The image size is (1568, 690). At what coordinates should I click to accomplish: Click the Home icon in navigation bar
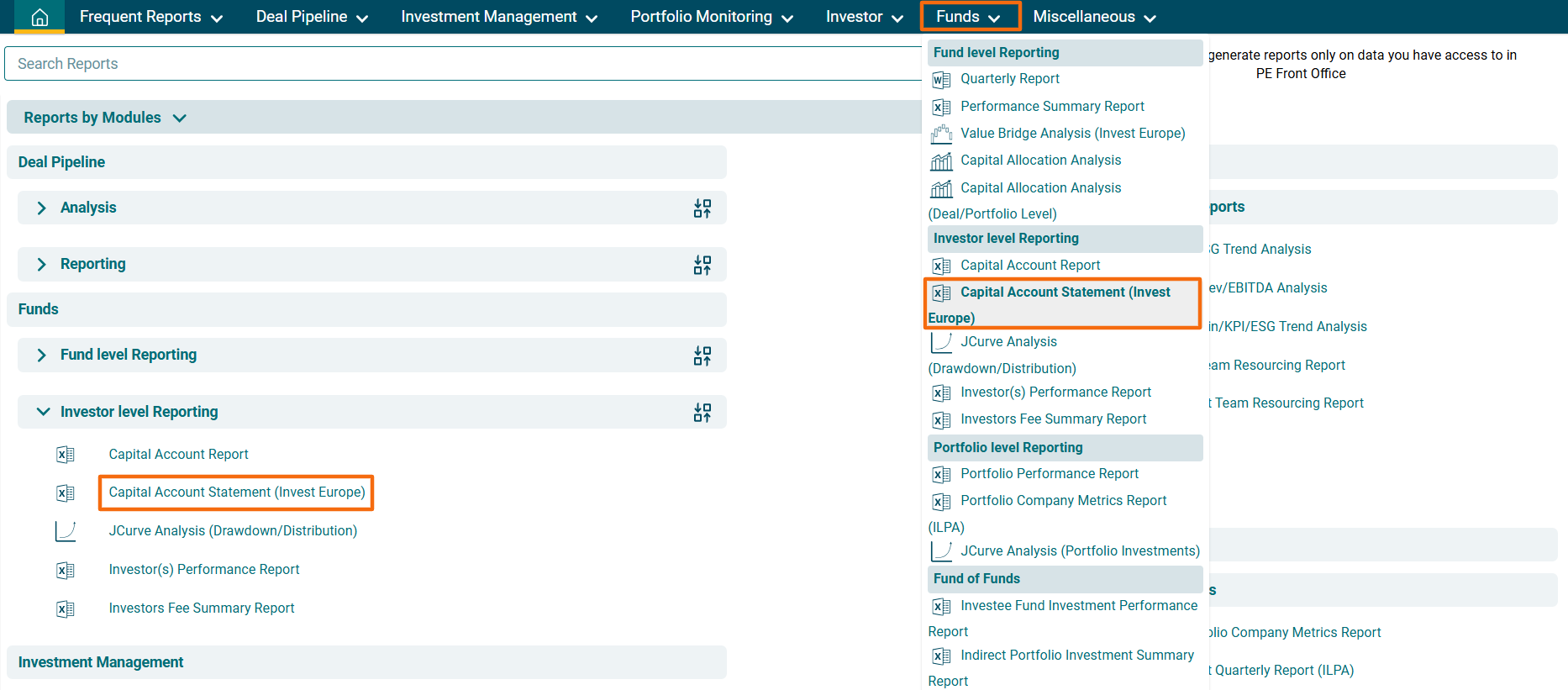point(39,17)
